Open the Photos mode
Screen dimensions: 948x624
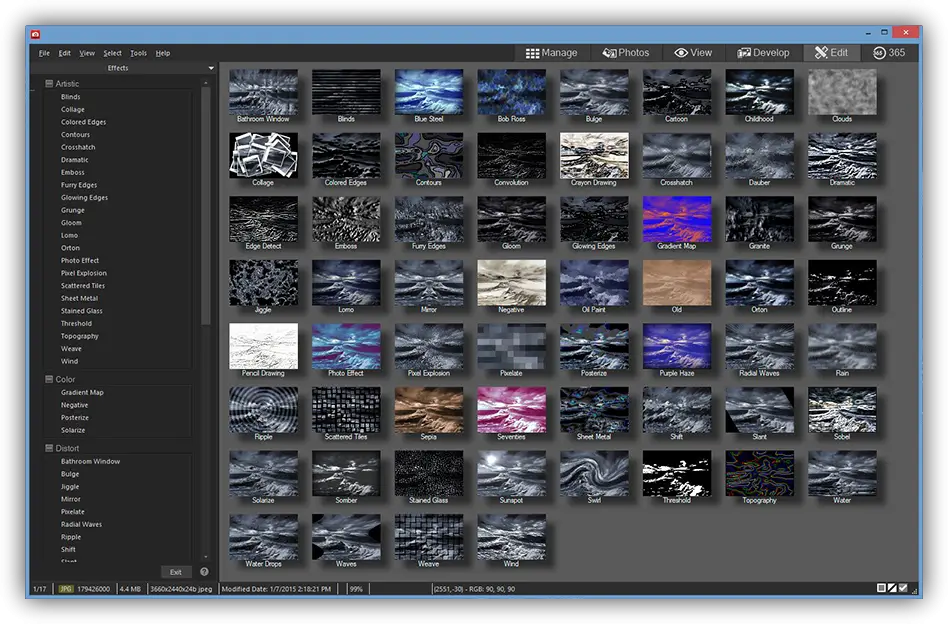tap(625, 53)
